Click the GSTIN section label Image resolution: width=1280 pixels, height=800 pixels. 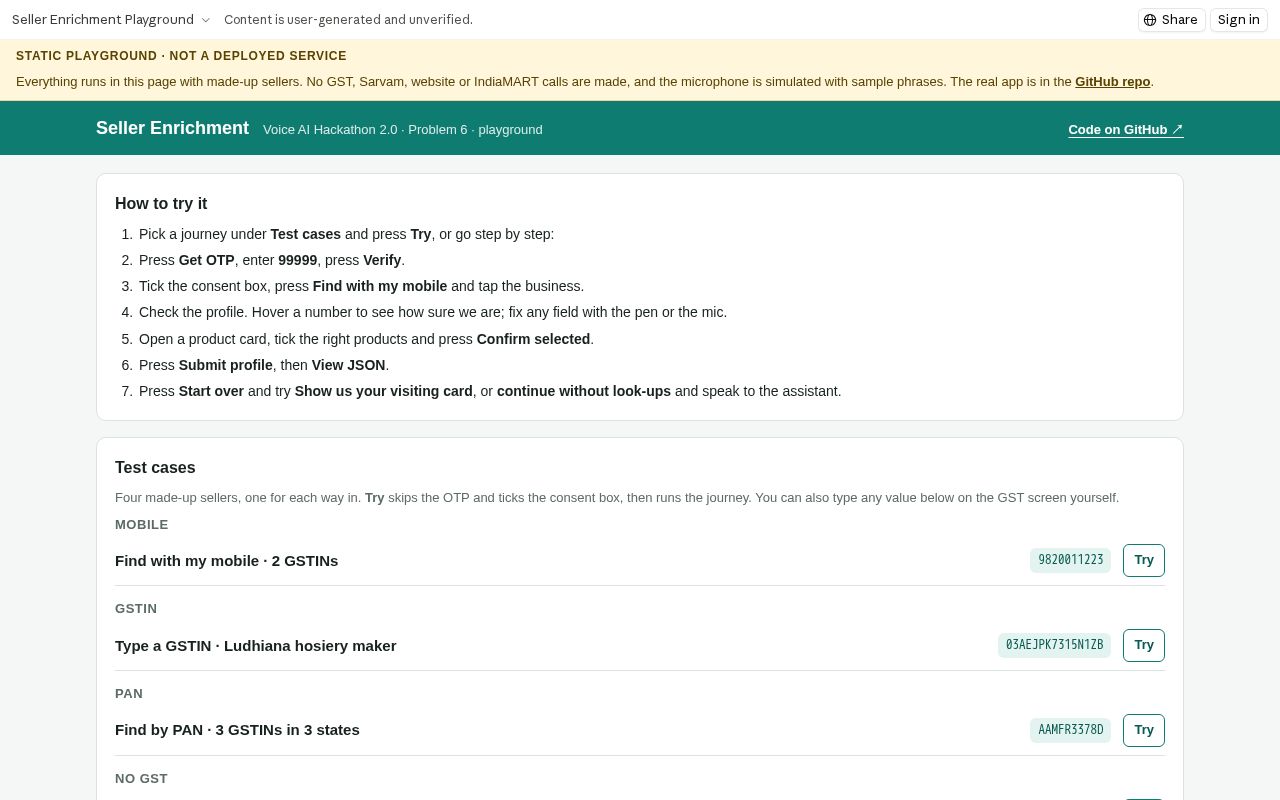pyautogui.click(x=136, y=608)
